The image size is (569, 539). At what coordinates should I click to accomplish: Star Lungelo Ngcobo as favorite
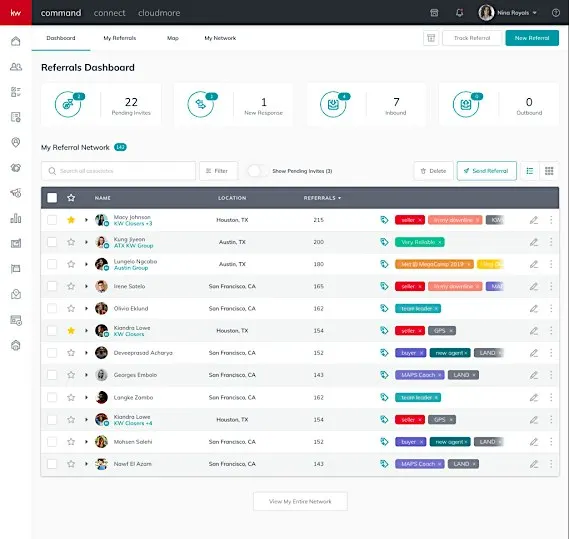coord(71,264)
